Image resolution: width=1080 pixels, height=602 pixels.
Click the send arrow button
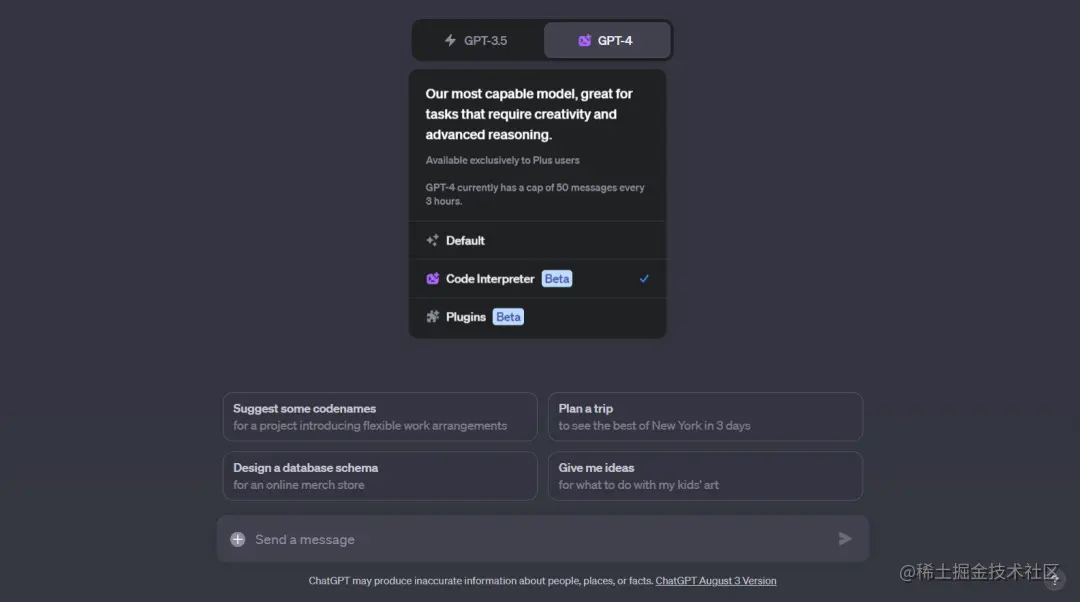point(845,539)
